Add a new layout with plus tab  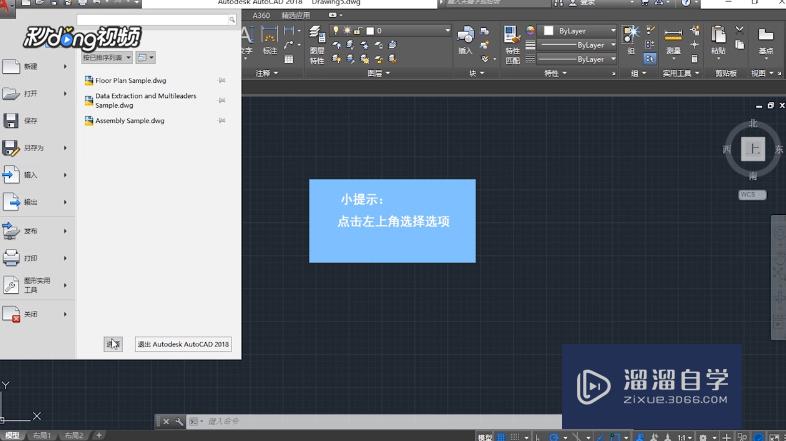tap(99, 435)
